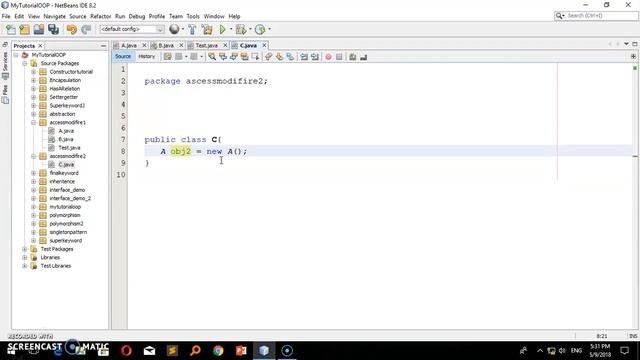The height and width of the screenshot is (360, 640).
Task: Open the Run Project dropdown arrow
Action: coord(231,29)
